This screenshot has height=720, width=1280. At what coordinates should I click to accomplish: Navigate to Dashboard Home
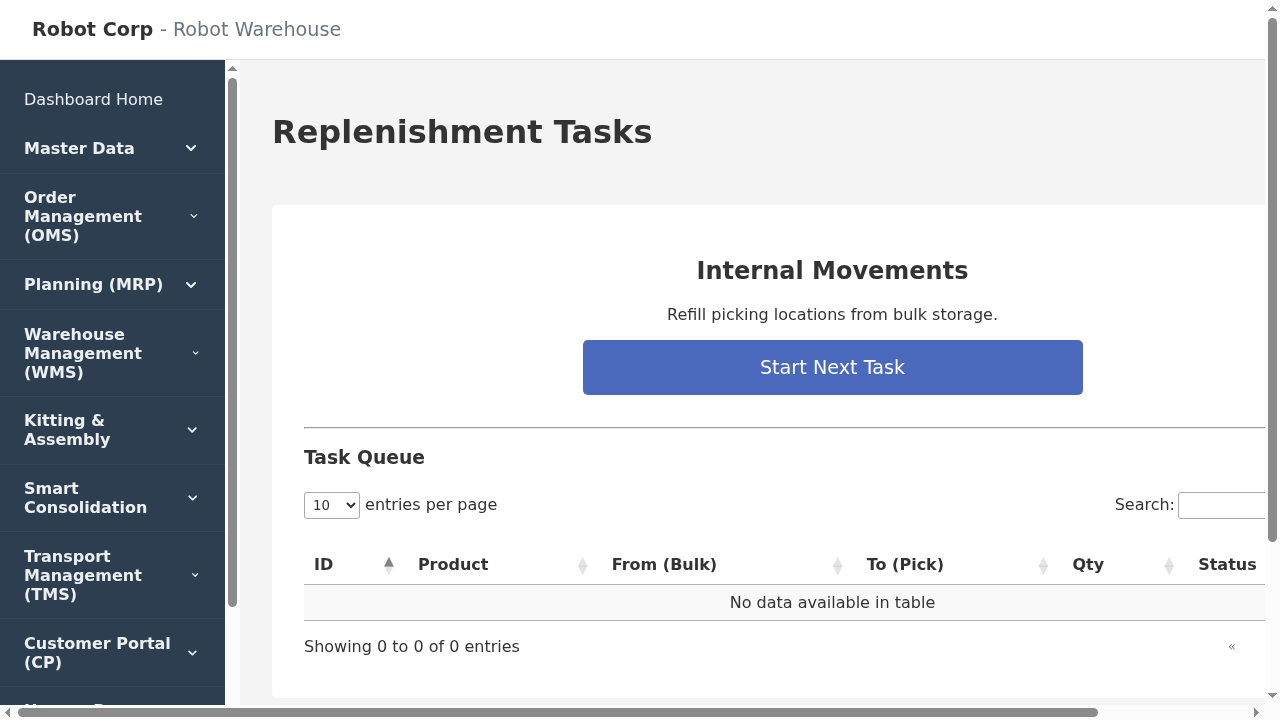coord(93,99)
